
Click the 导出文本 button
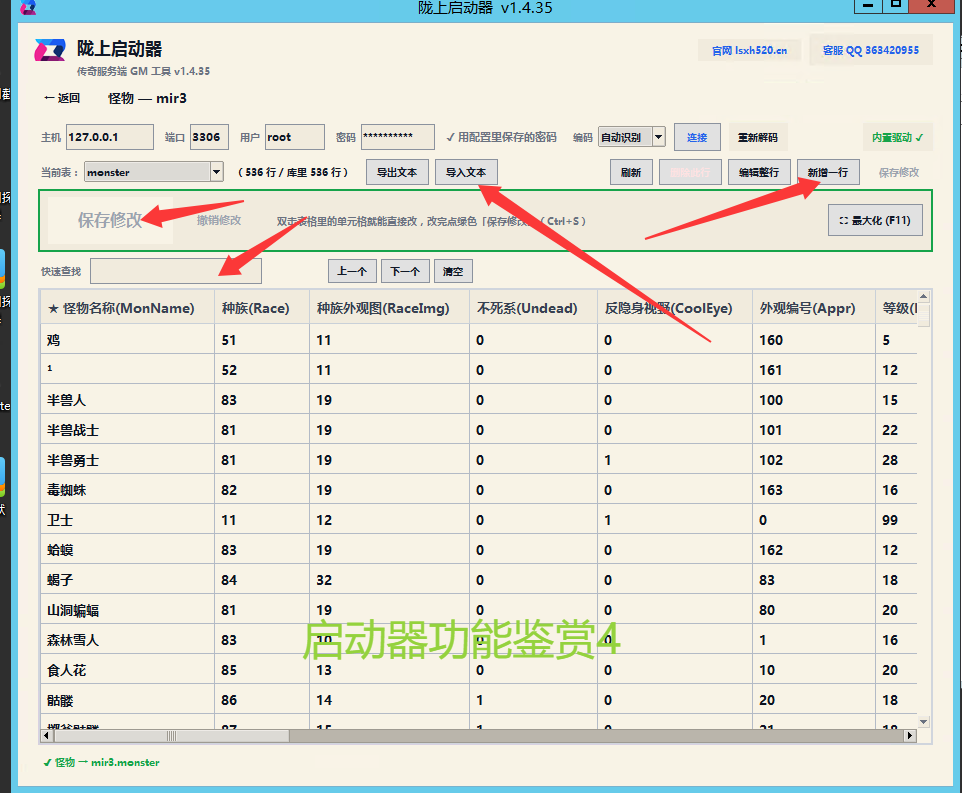397,172
